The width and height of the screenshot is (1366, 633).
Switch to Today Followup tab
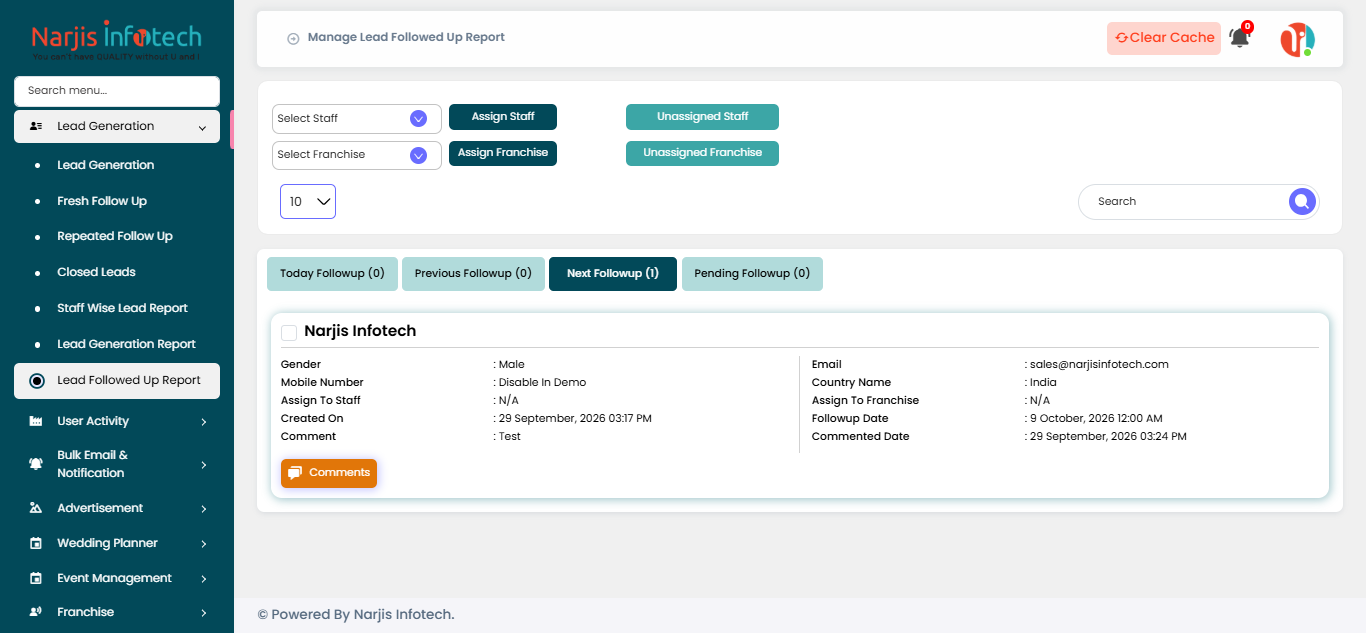coord(332,274)
